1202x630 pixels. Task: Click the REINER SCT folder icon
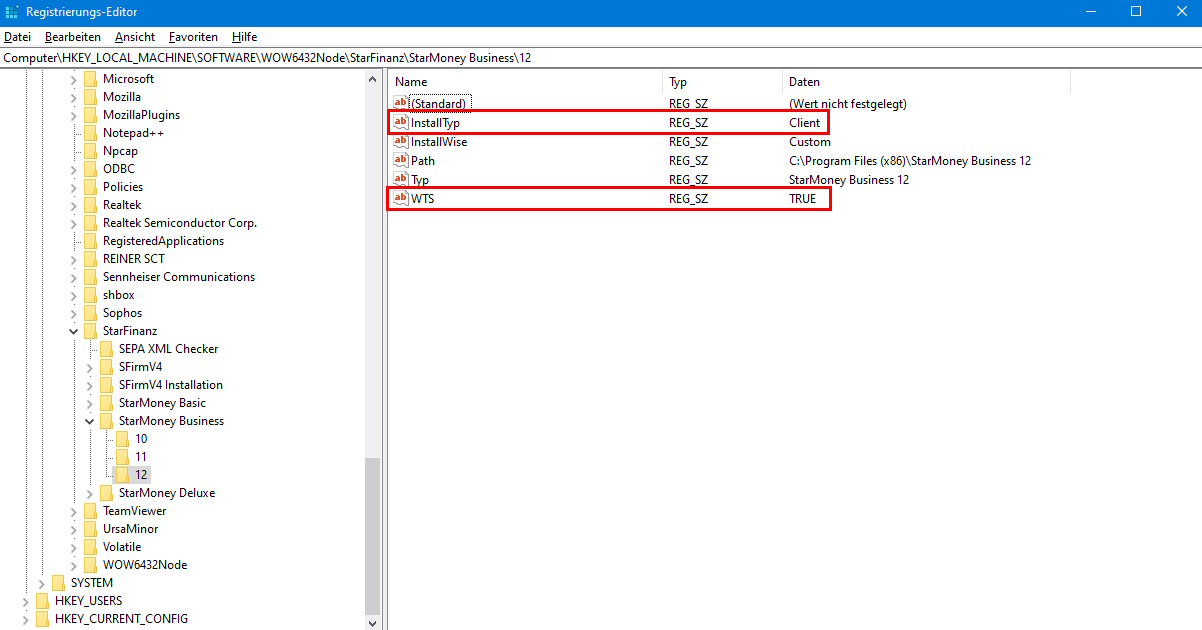pos(90,259)
